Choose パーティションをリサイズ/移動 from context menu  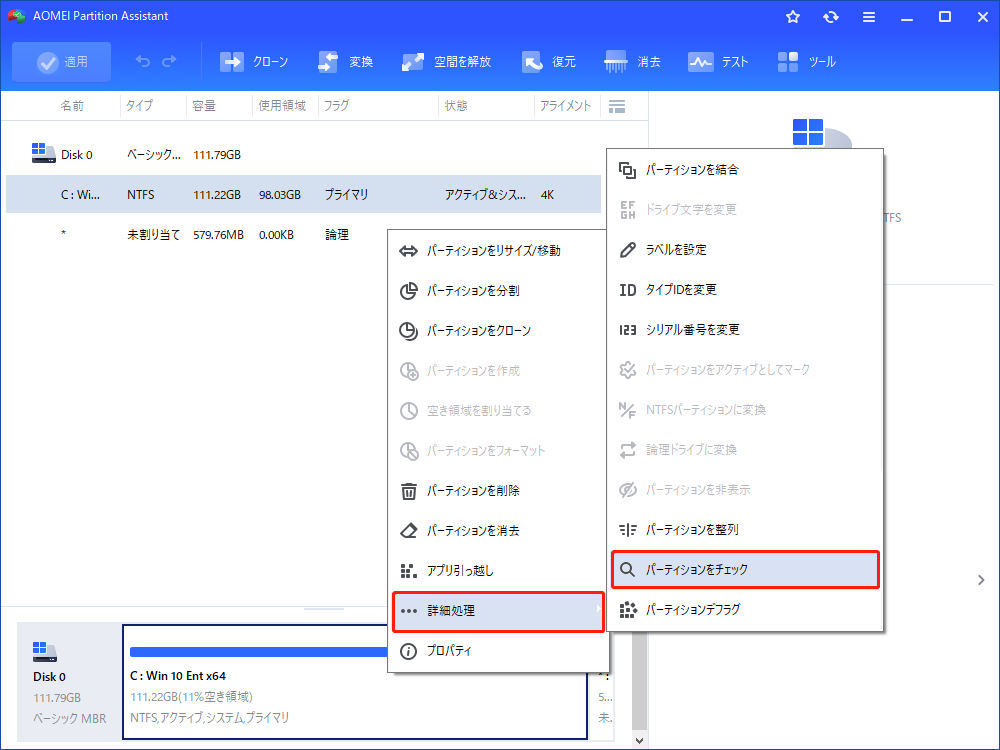pyautogui.click(x=498, y=251)
